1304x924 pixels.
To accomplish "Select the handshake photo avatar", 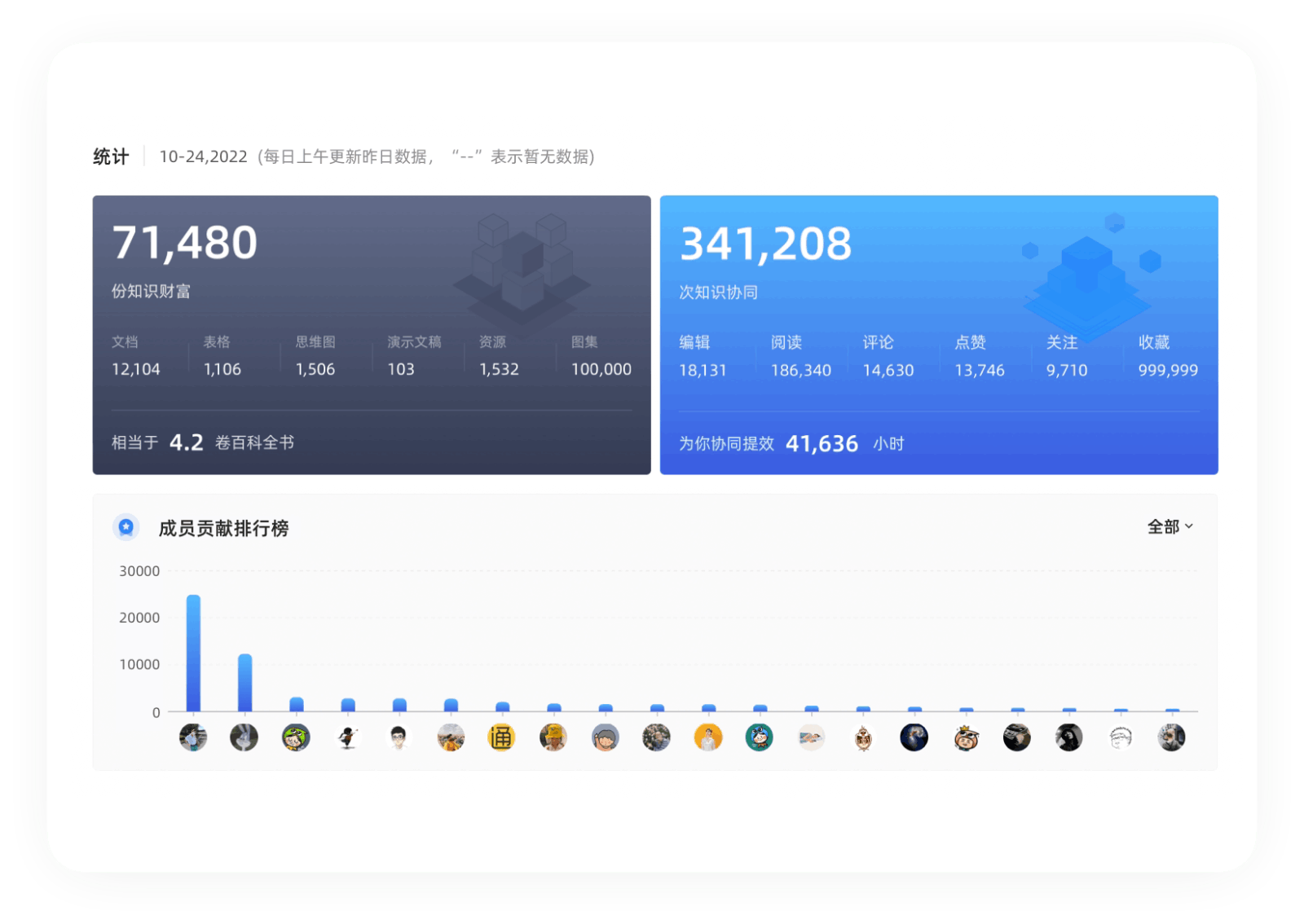I will (x=811, y=738).
